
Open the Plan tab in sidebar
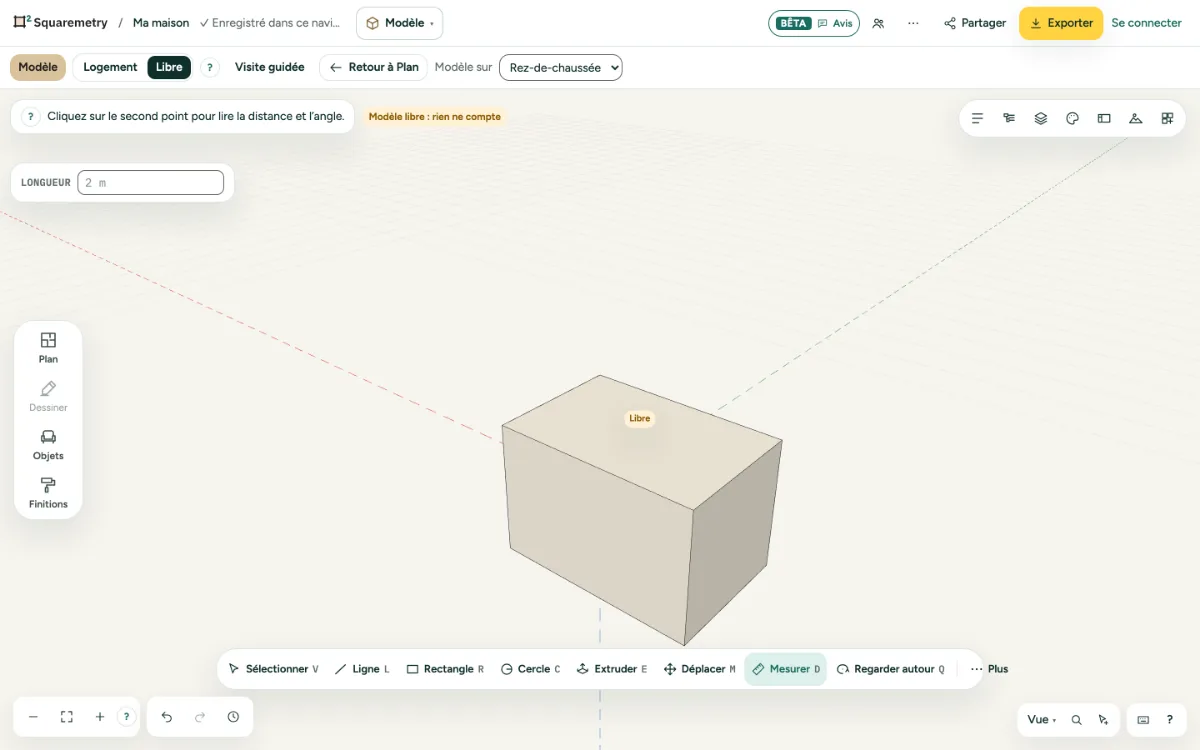pos(48,348)
